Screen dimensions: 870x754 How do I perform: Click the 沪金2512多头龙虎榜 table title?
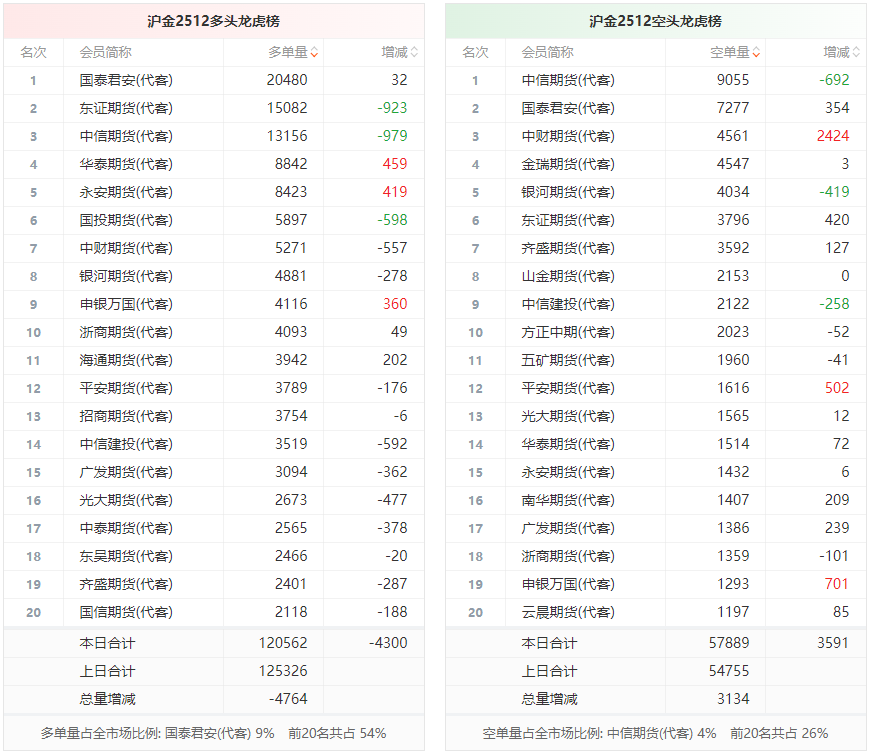(x=214, y=21)
